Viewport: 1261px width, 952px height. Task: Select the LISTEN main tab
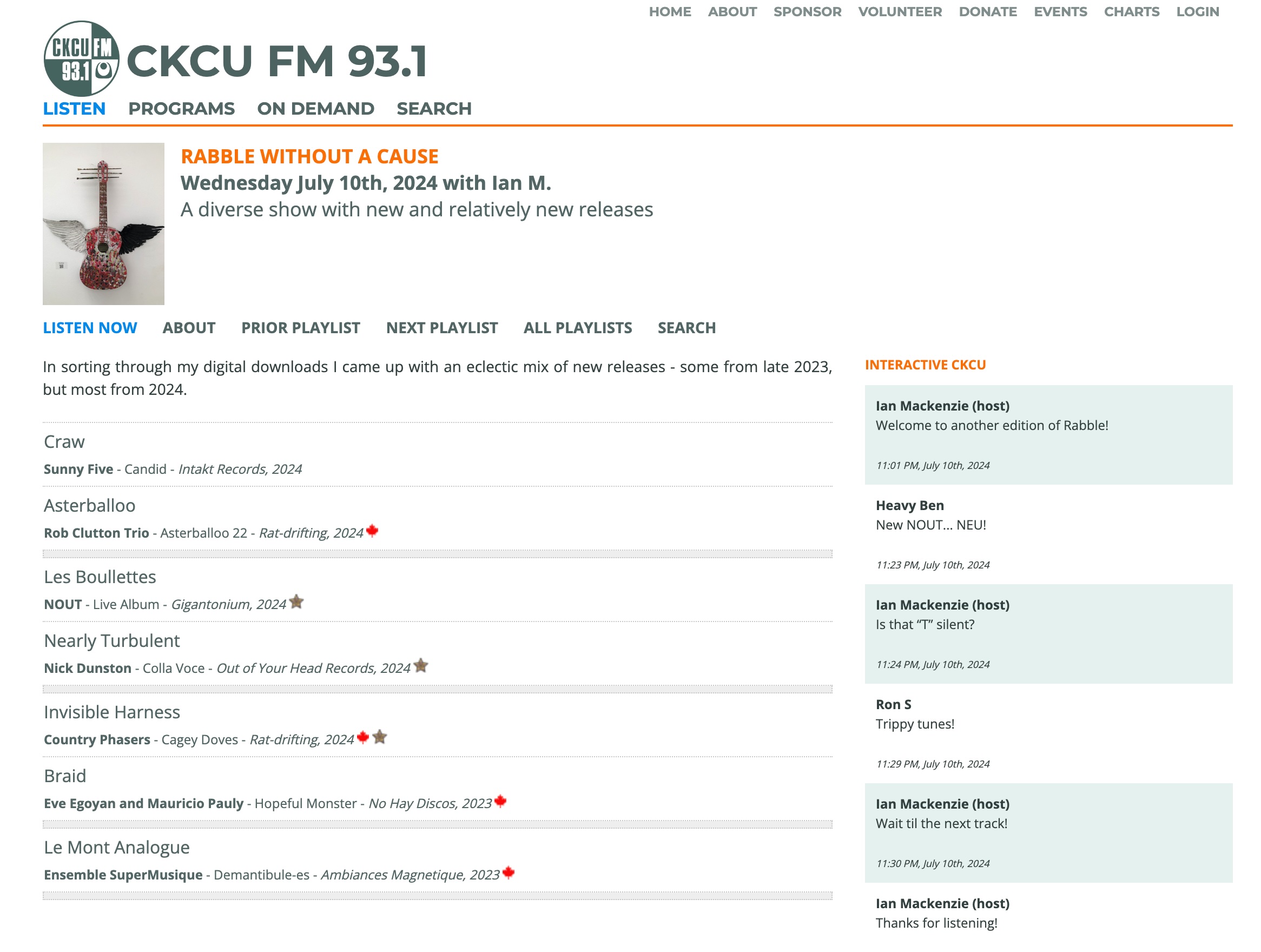click(x=74, y=108)
